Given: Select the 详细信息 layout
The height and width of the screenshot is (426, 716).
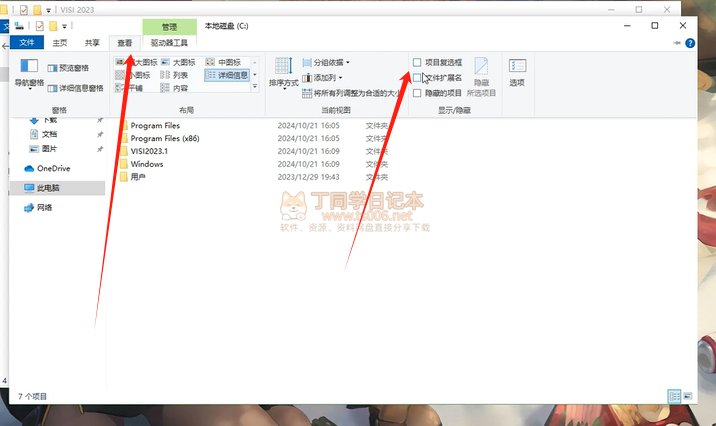Looking at the screenshot, I should (226, 75).
